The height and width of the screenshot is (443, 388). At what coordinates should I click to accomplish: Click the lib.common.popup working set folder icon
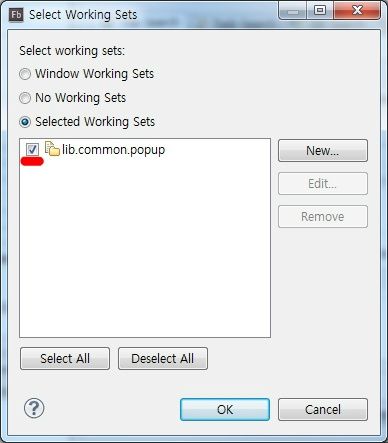(x=52, y=149)
